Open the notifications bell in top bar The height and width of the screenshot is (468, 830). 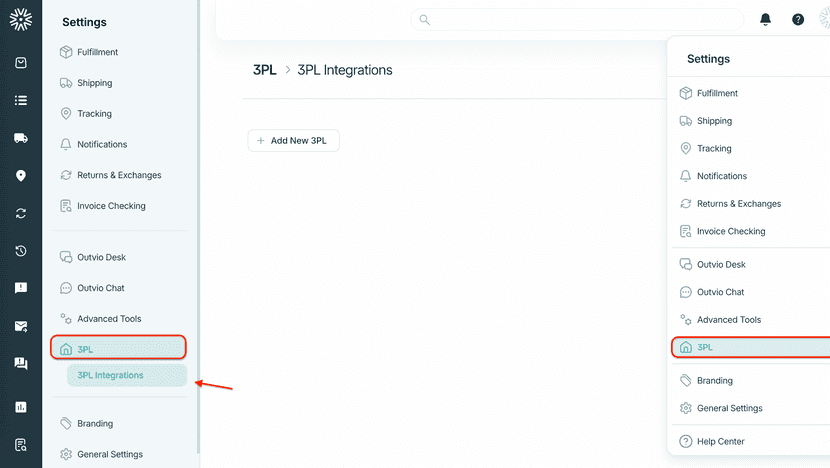tap(765, 20)
